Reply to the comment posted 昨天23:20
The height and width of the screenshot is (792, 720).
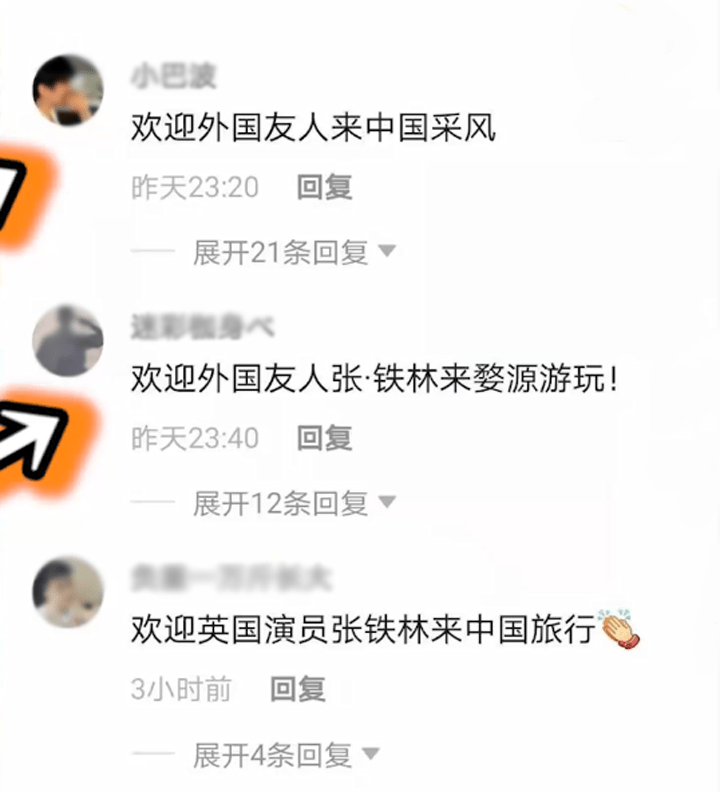tap(324, 187)
